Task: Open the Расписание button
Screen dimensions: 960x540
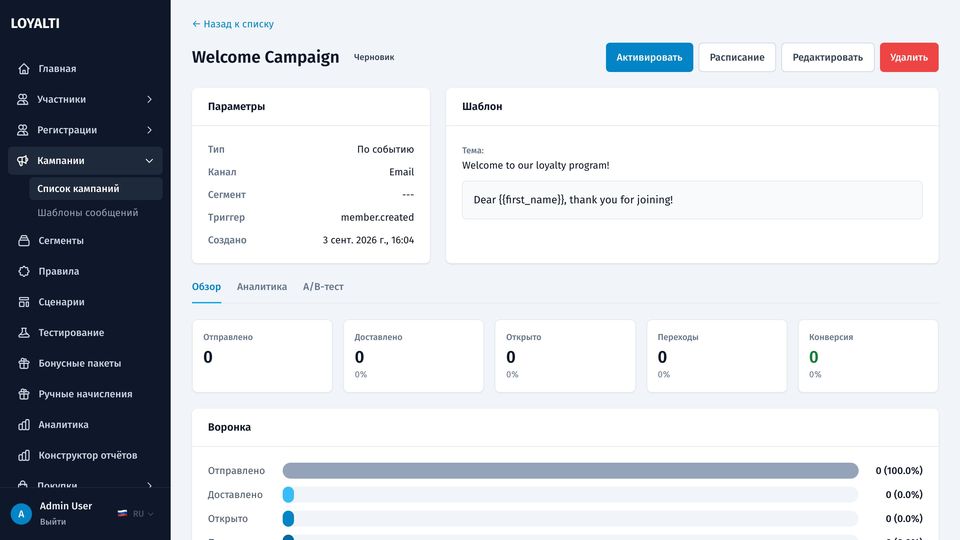Action: click(x=737, y=57)
